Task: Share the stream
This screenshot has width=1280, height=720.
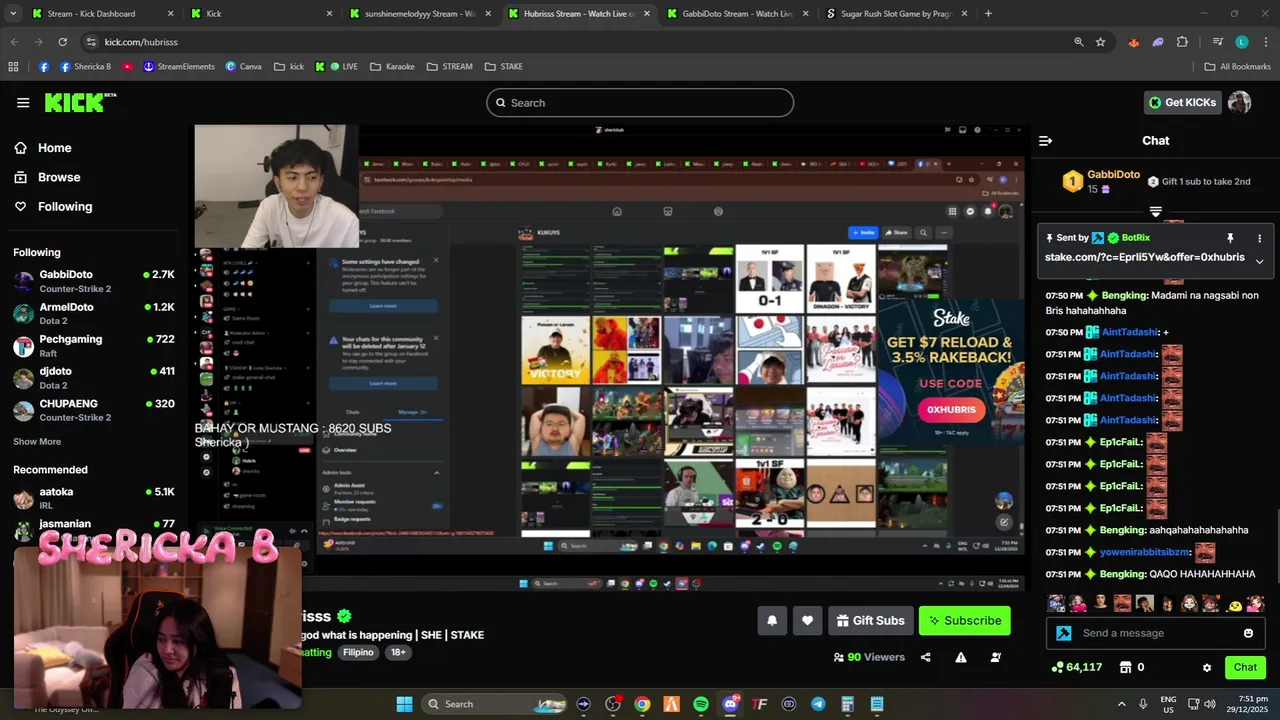Action: click(x=925, y=657)
